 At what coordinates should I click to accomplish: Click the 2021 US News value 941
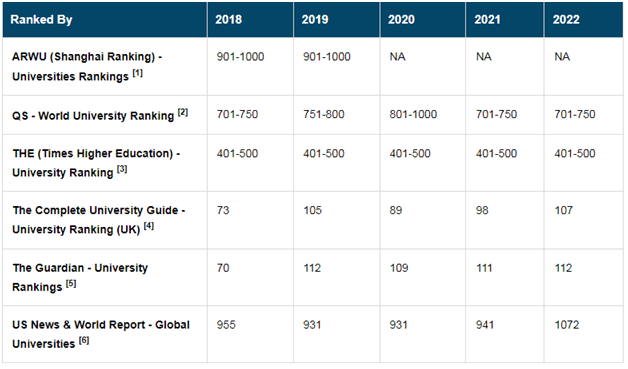tap(485, 325)
